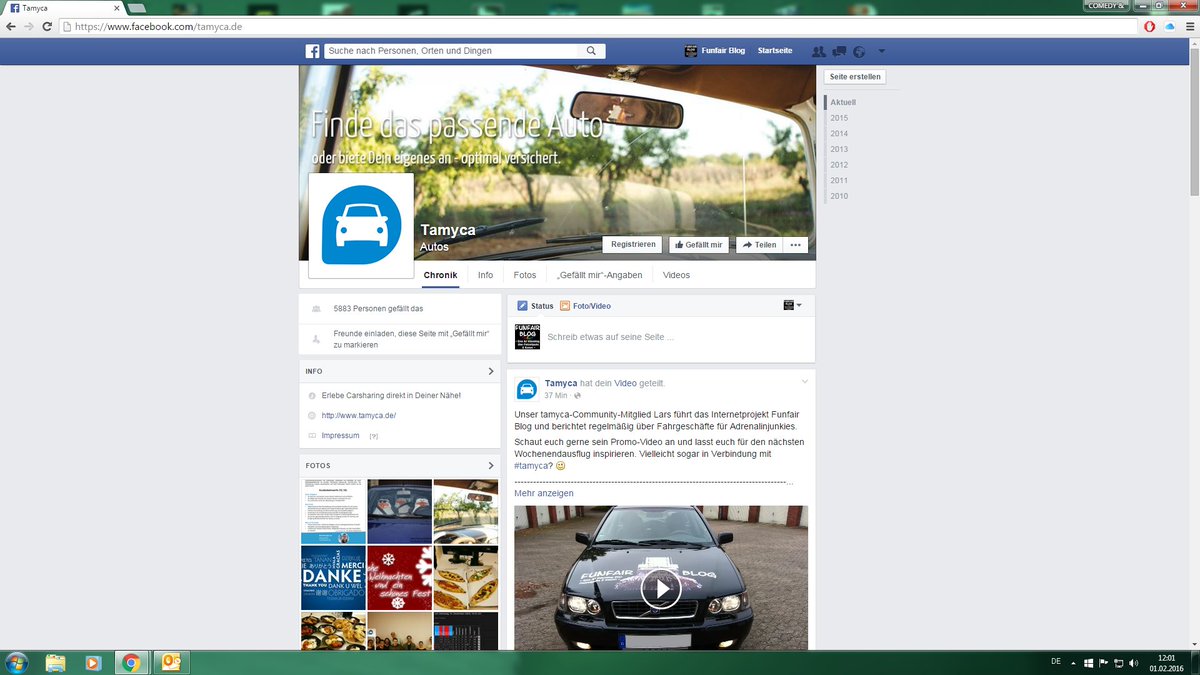Image resolution: width=1200 pixels, height=675 pixels.
Task: Open Chrome hamburger menu
Action: coord(1189,27)
